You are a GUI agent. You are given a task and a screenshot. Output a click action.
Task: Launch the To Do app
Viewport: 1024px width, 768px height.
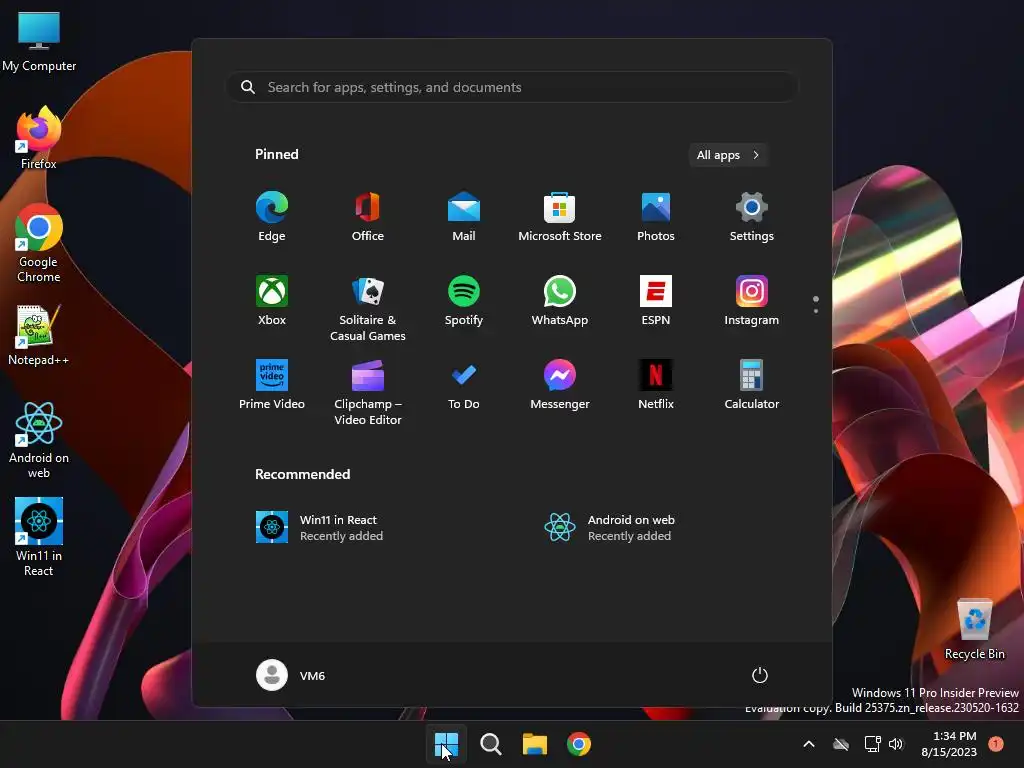(464, 385)
